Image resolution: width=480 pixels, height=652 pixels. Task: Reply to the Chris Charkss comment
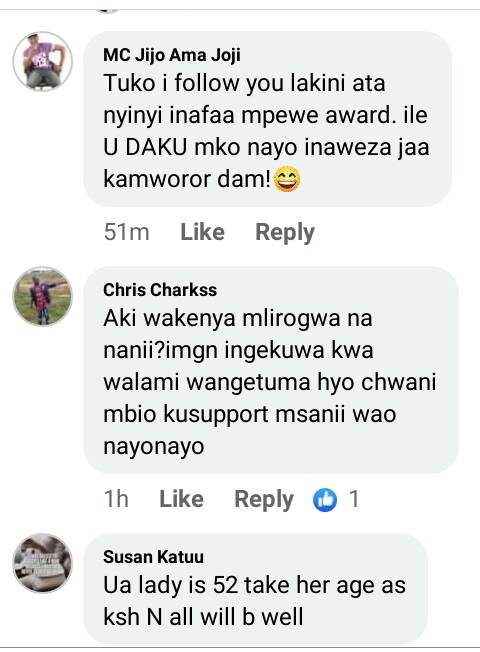tap(264, 499)
